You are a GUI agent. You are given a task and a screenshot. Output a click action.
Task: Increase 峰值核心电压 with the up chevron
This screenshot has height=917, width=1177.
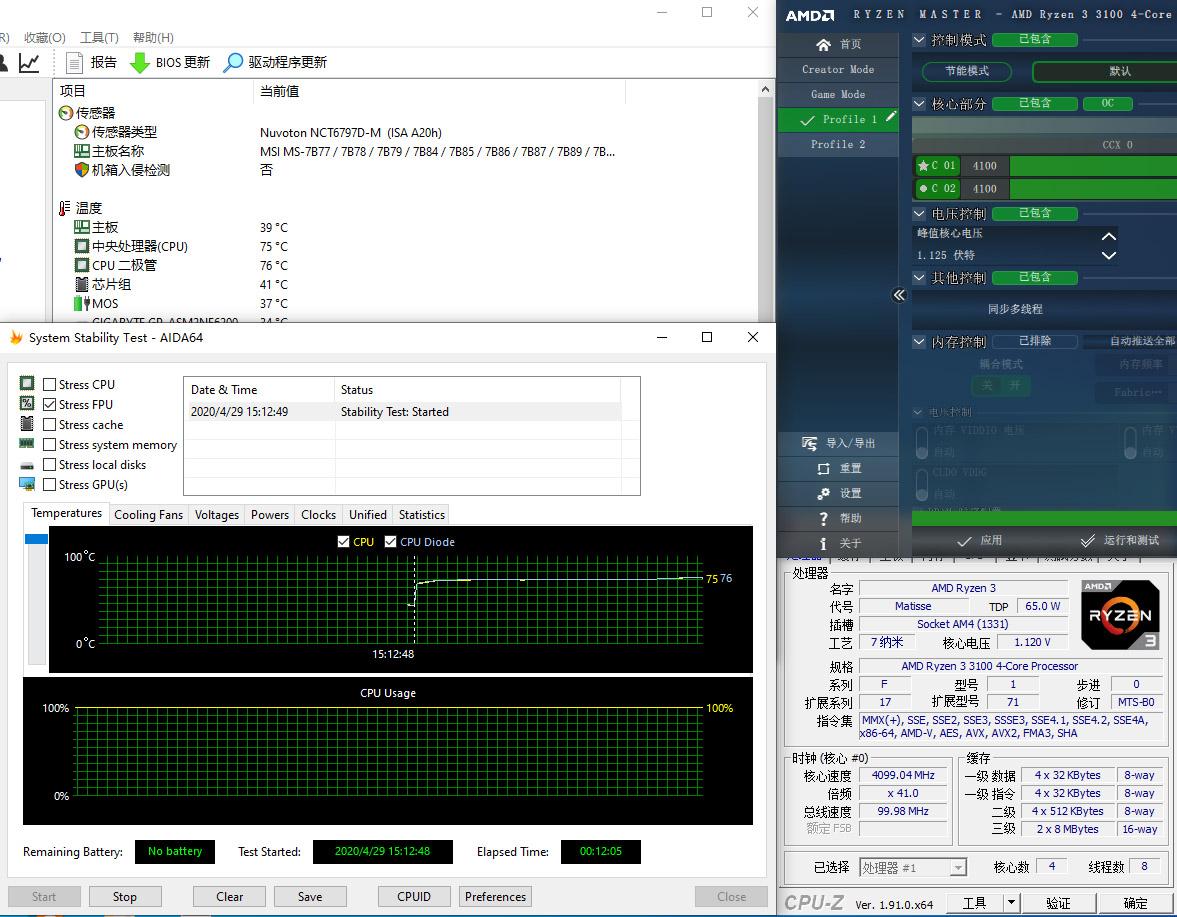tap(1108, 236)
